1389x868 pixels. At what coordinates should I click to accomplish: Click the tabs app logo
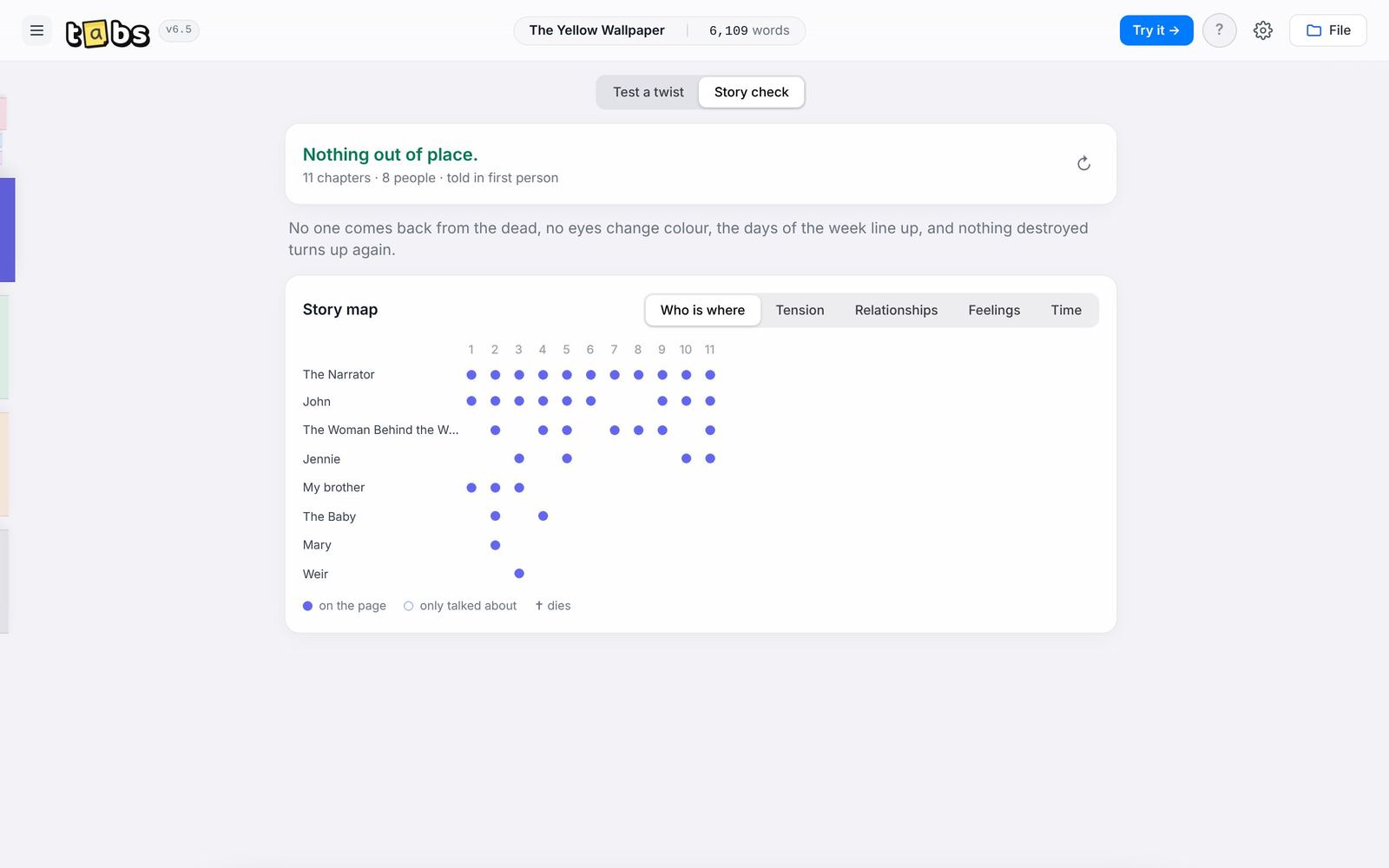[x=108, y=32]
